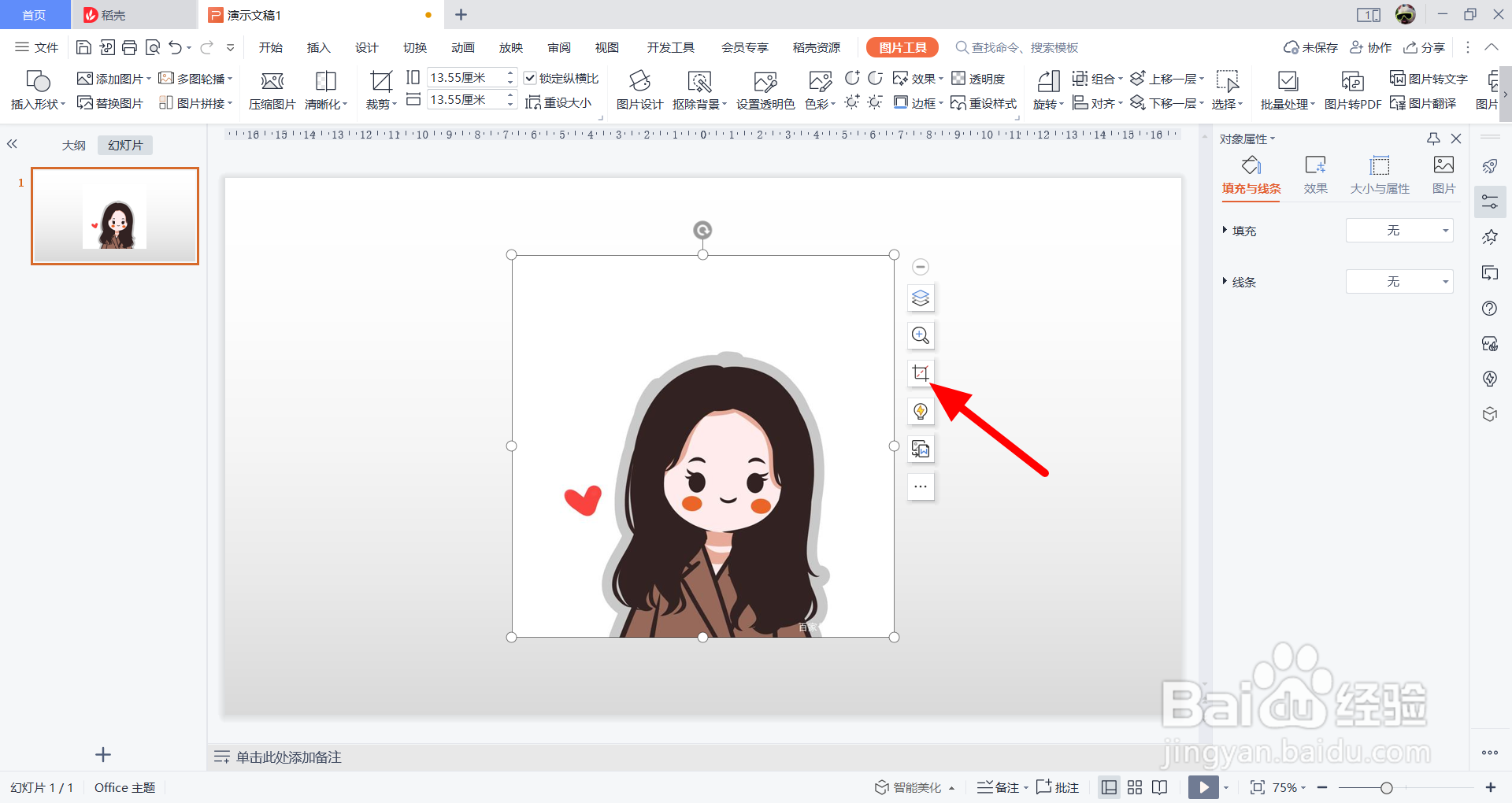Click the print preview icon
Viewport: 1512px width, 803px height.
coord(153,48)
